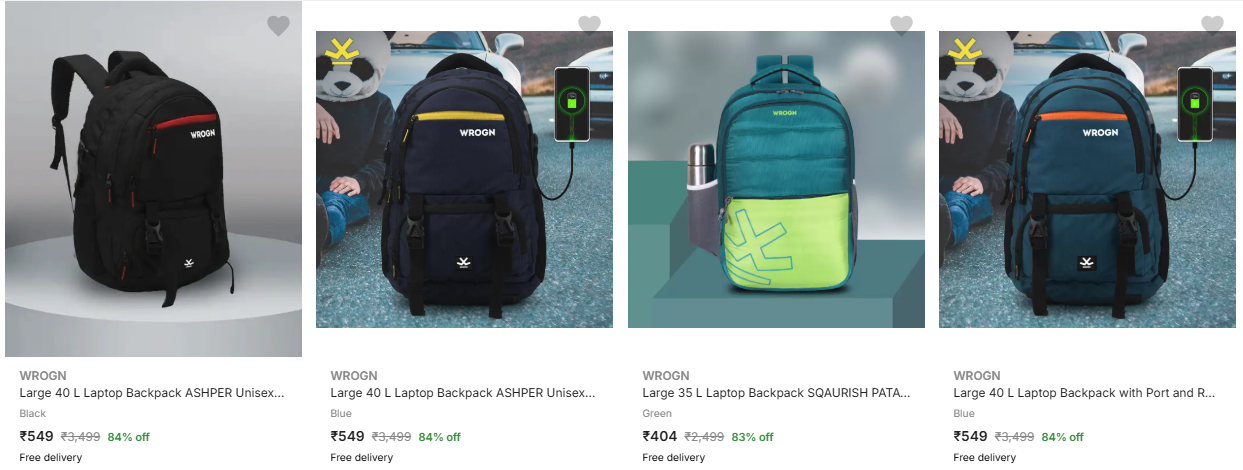The height and width of the screenshot is (470, 1243).
Task: Toggle heart on navy blue ASHPER backpack
Action: tap(589, 25)
